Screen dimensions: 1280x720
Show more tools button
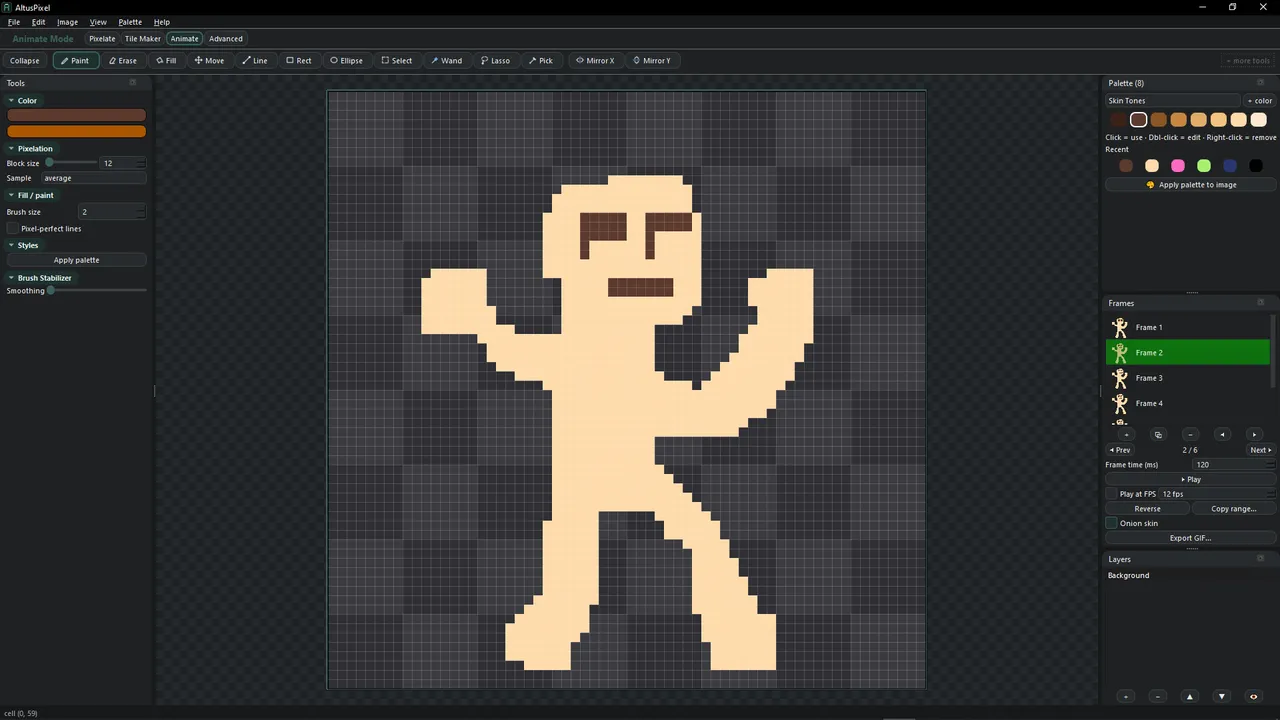pos(1249,60)
